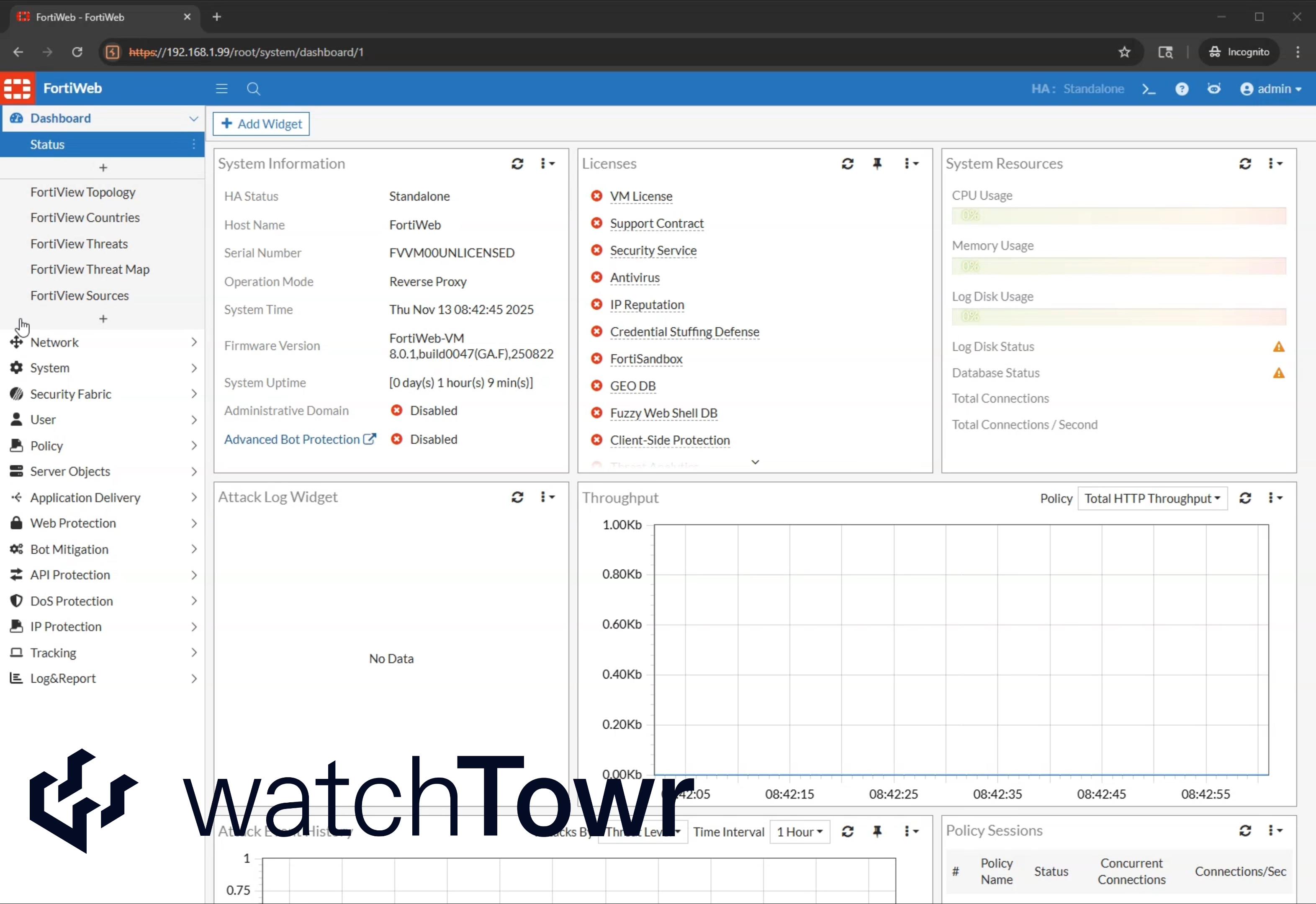
Task: Expand the Web Protection menu
Action: (x=73, y=523)
